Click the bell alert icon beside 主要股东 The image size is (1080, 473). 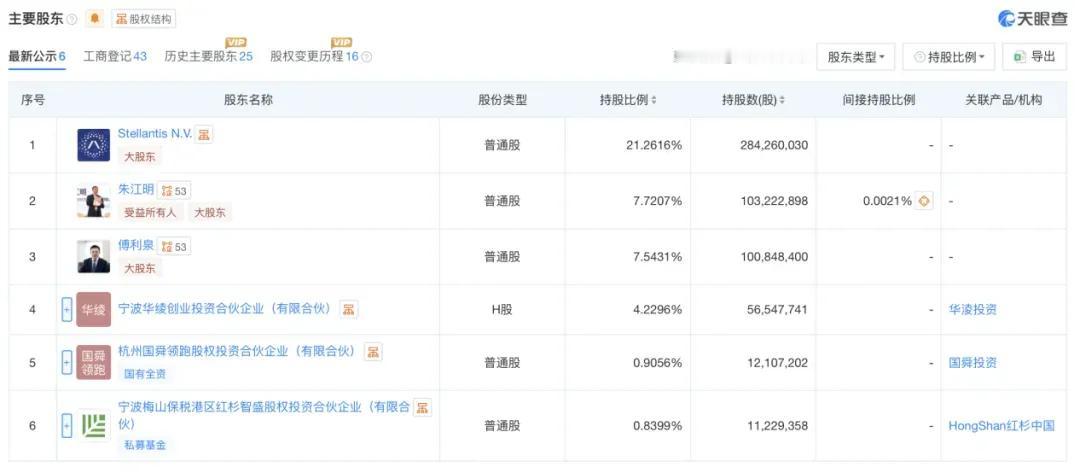click(94, 19)
